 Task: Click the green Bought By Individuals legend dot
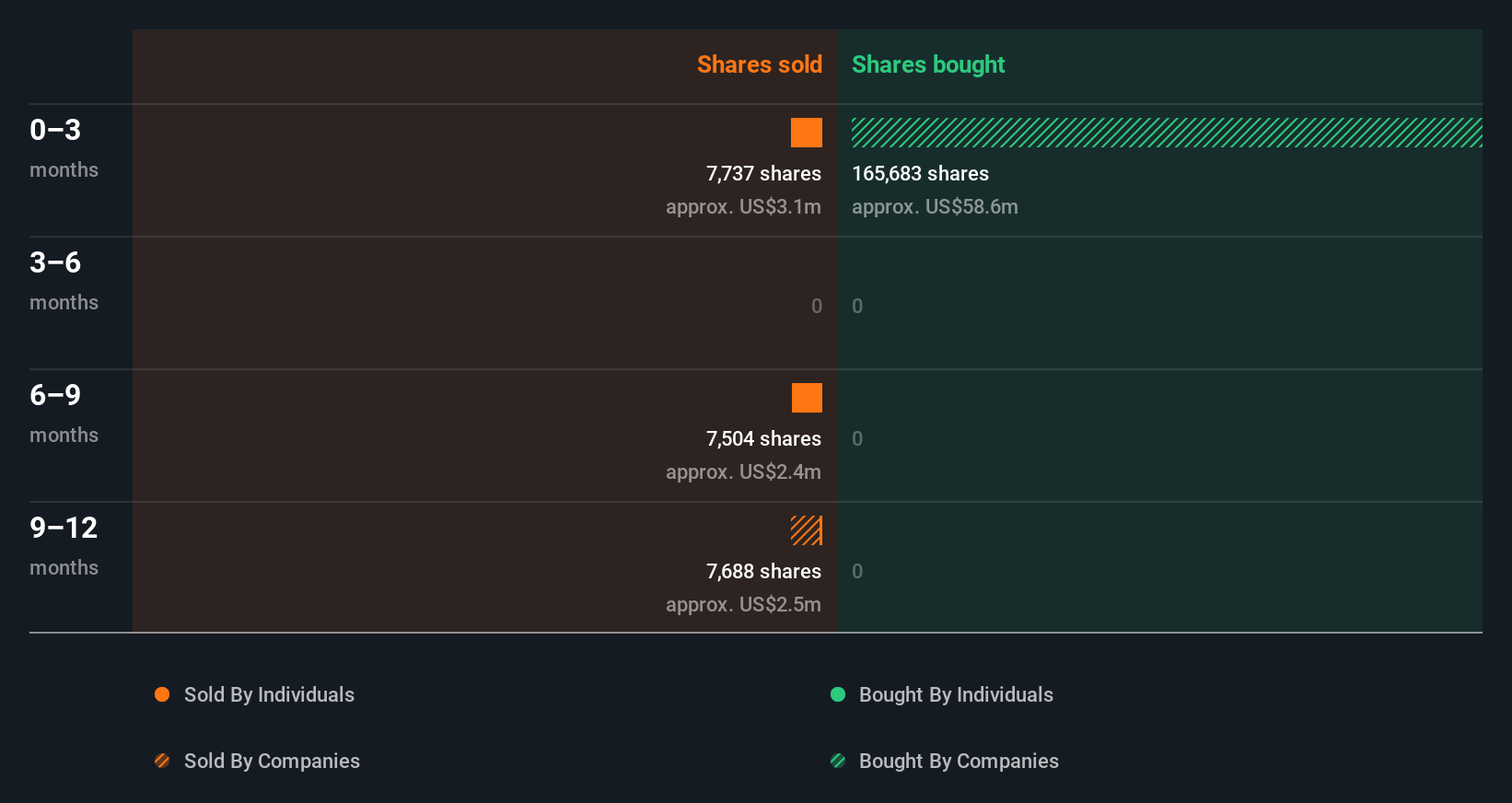[838, 694]
